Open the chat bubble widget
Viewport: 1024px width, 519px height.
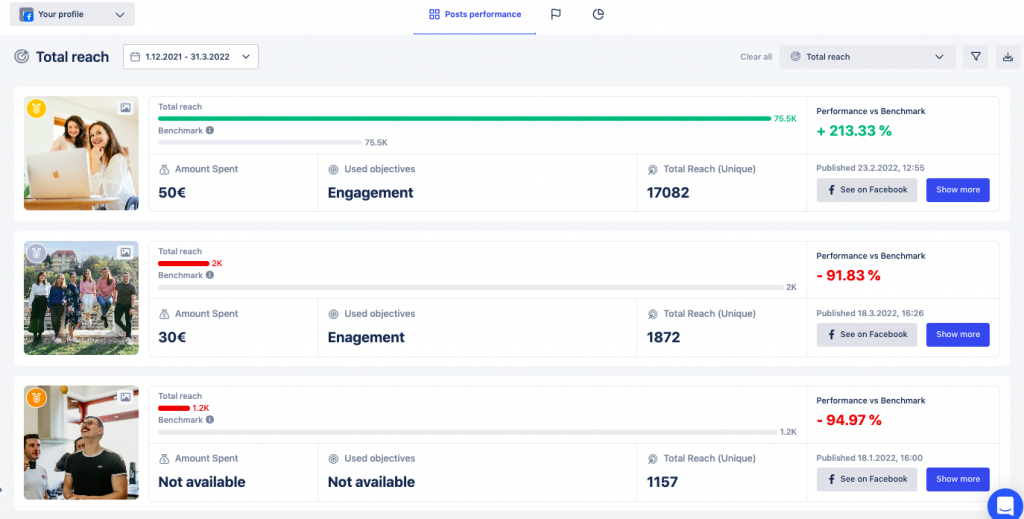coord(1004,503)
